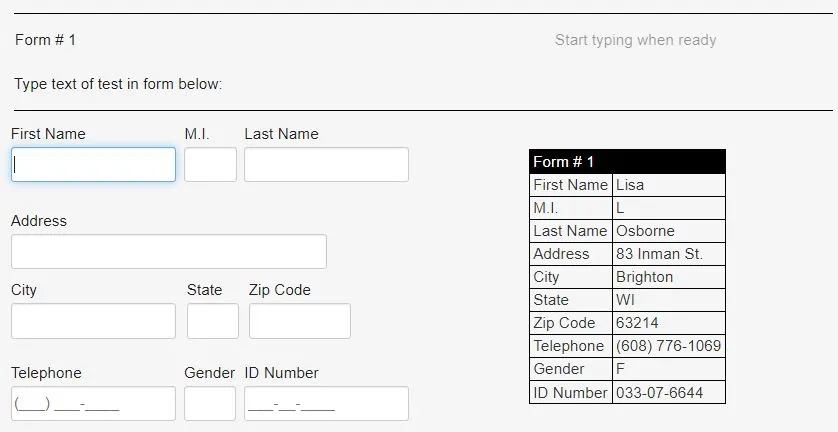The height and width of the screenshot is (432, 838).
Task: Click the M.I. input box
Action: click(x=211, y=165)
